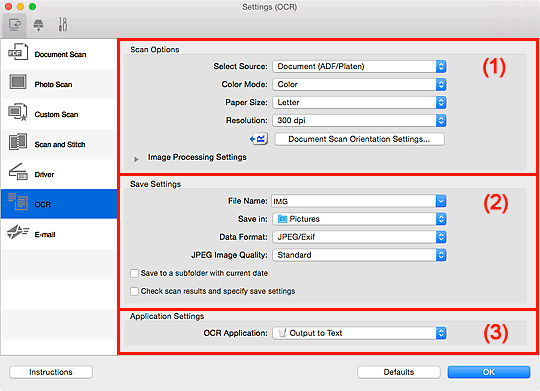Enable Save to a subfolder with current date
Viewport: 540px width, 391px height.
[134, 274]
